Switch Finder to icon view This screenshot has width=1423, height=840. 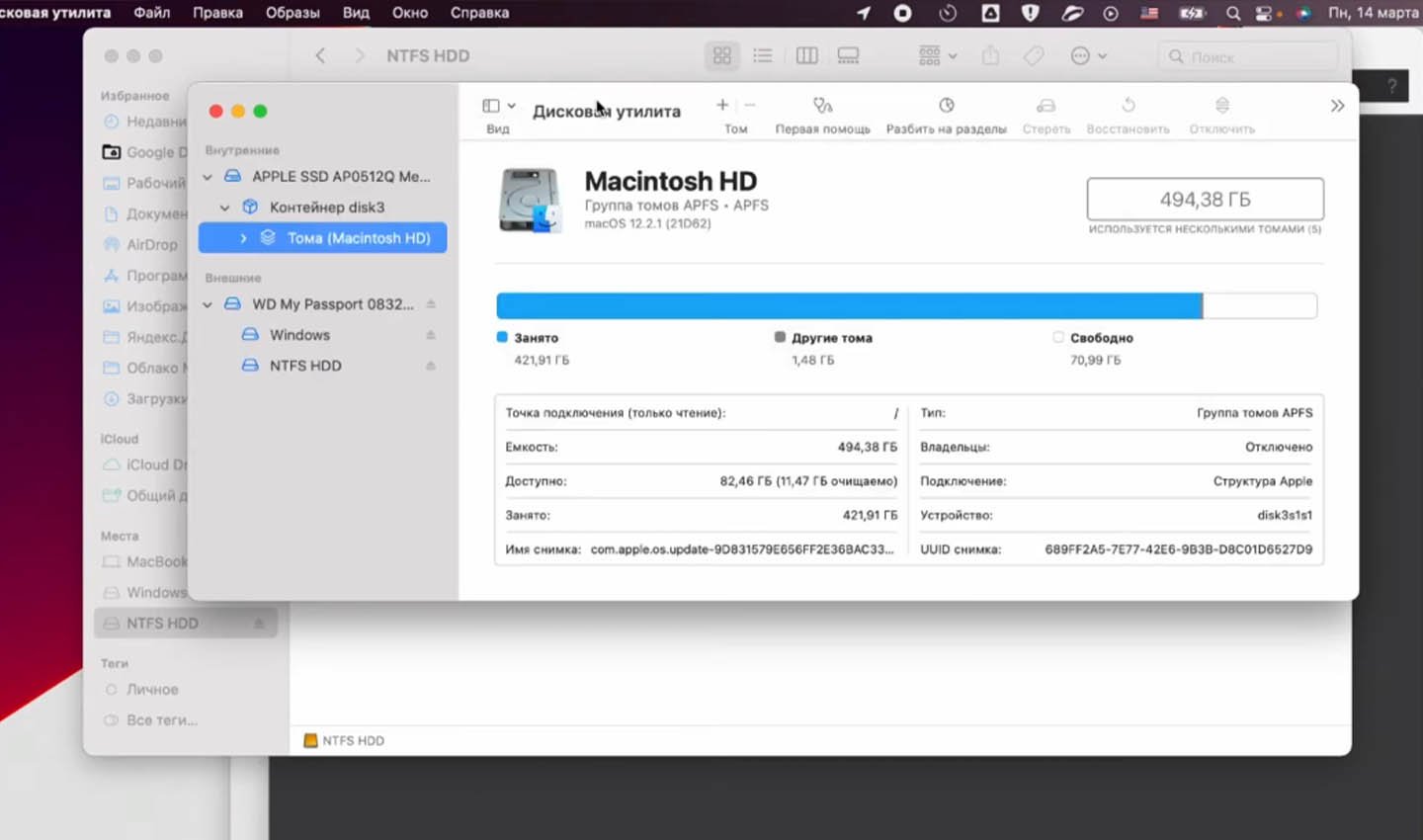tap(722, 56)
